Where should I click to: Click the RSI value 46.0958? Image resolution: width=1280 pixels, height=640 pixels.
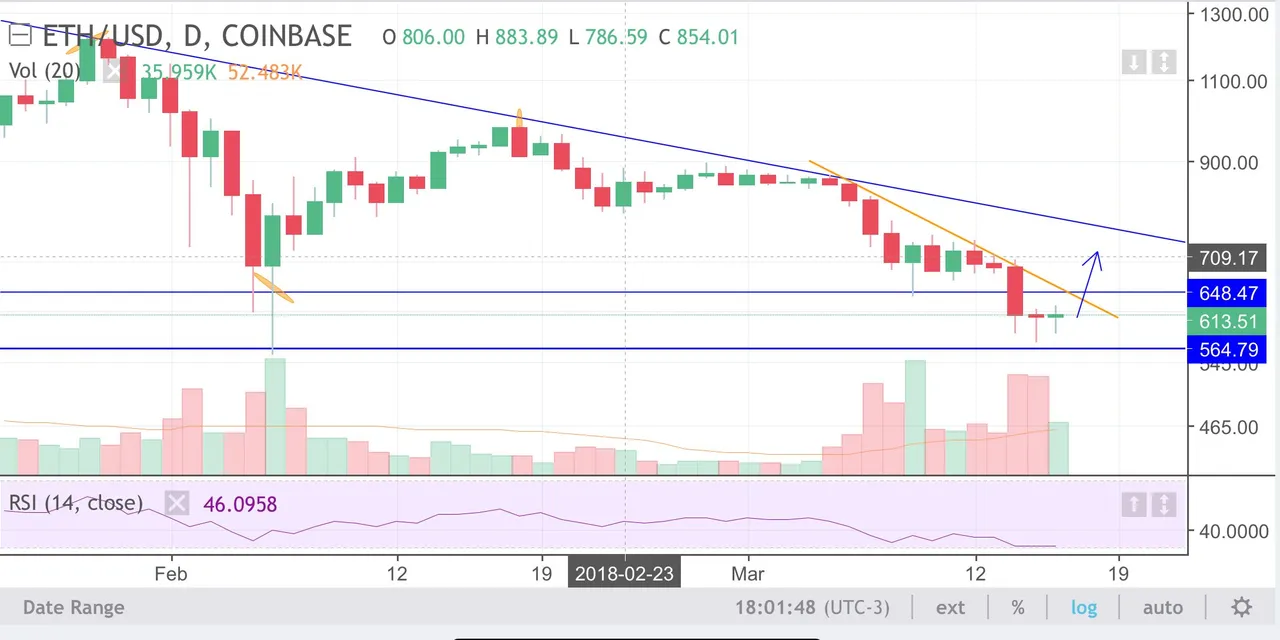click(x=240, y=504)
